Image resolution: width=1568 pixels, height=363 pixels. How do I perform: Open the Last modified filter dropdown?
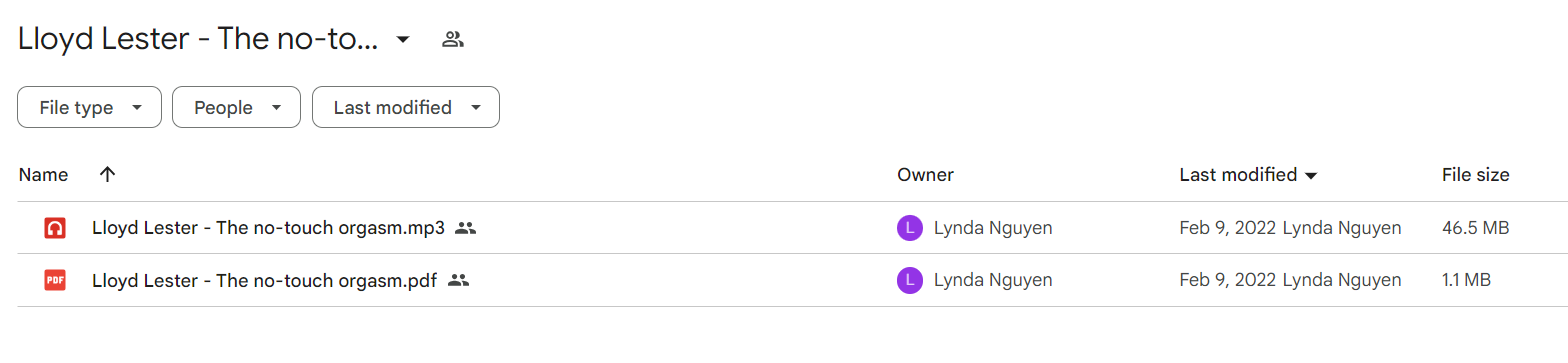[406, 107]
